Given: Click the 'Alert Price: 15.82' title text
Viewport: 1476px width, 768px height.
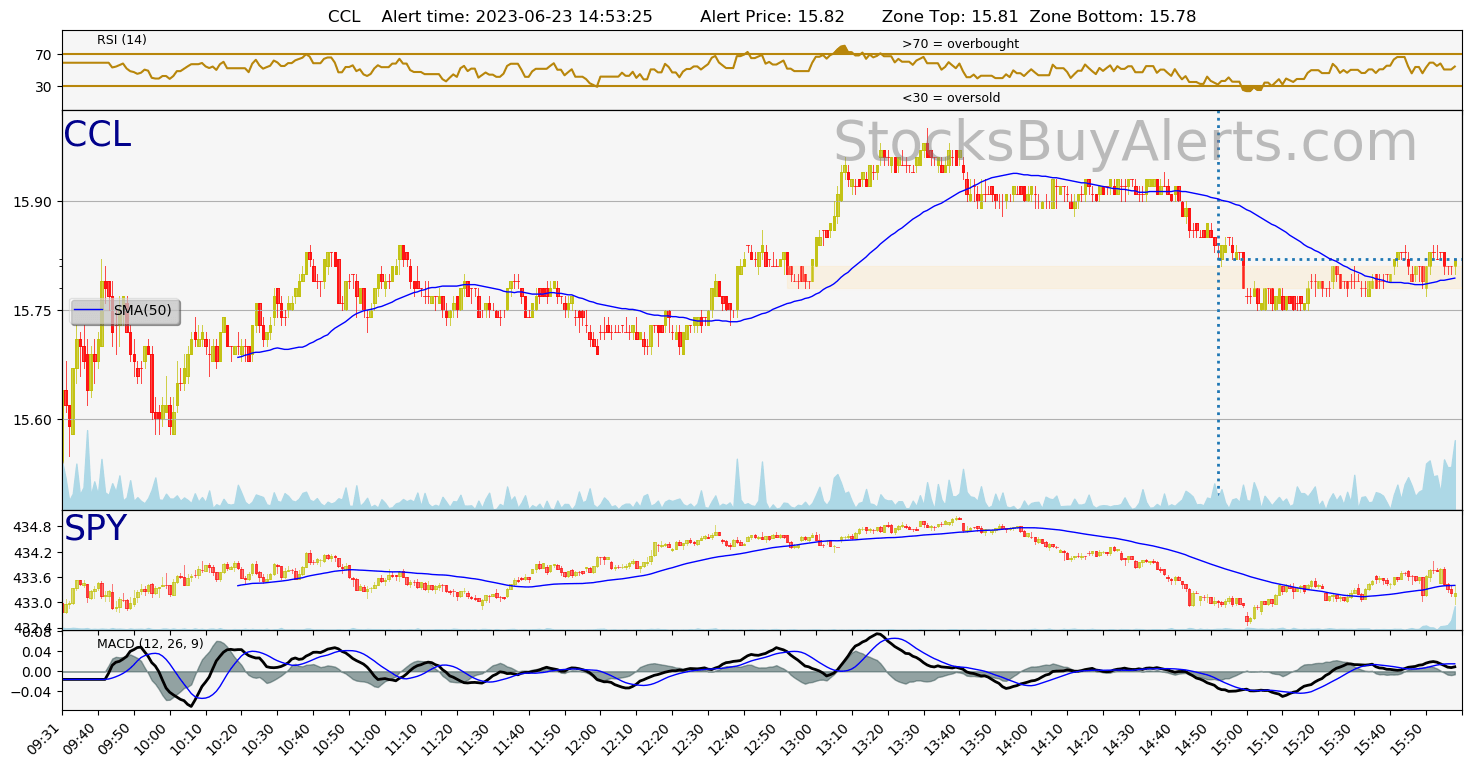Looking at the screenshot, I should [x=772, y=16].
